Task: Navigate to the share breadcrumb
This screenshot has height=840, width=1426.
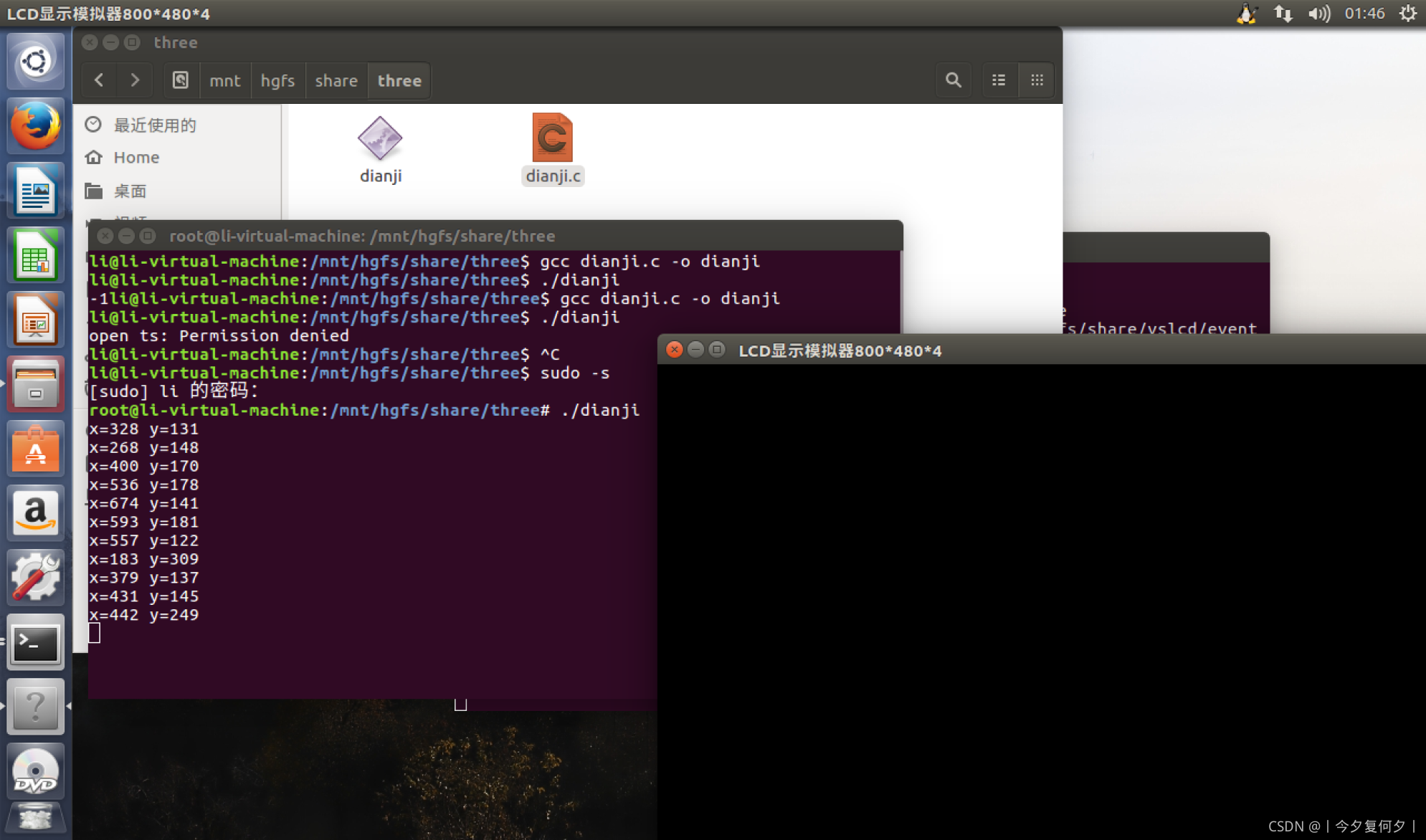Action: pyautogui.click(x=336, y=80)
